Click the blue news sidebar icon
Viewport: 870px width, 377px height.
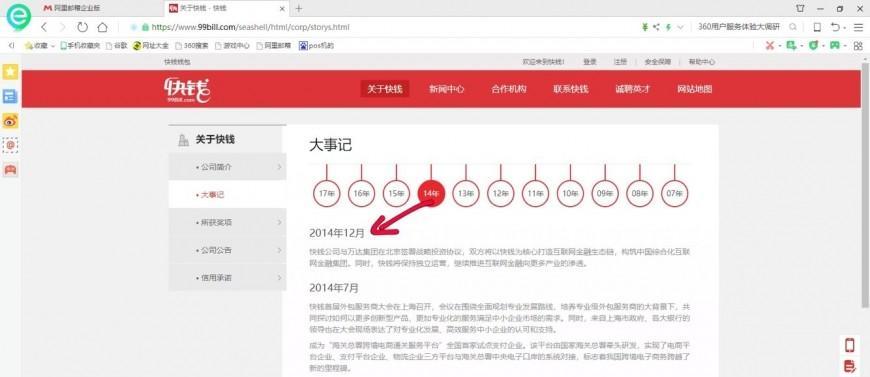click(x=10, y=96)
